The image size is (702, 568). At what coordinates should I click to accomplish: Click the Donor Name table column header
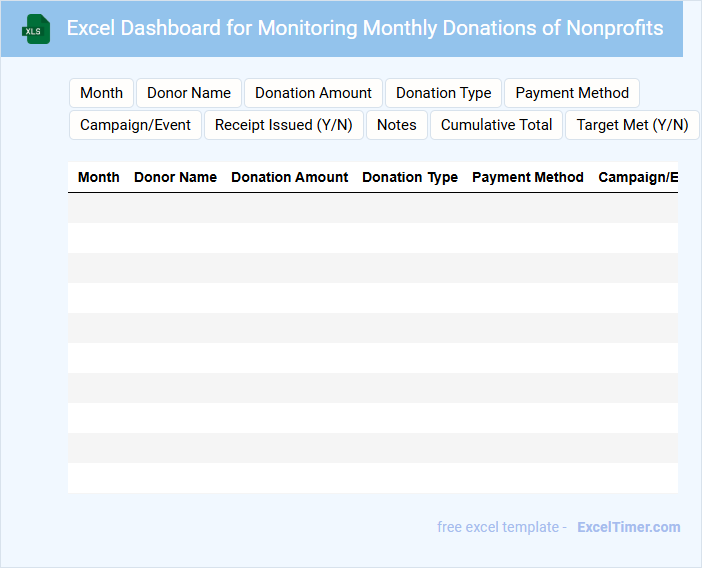pos(176,177)
